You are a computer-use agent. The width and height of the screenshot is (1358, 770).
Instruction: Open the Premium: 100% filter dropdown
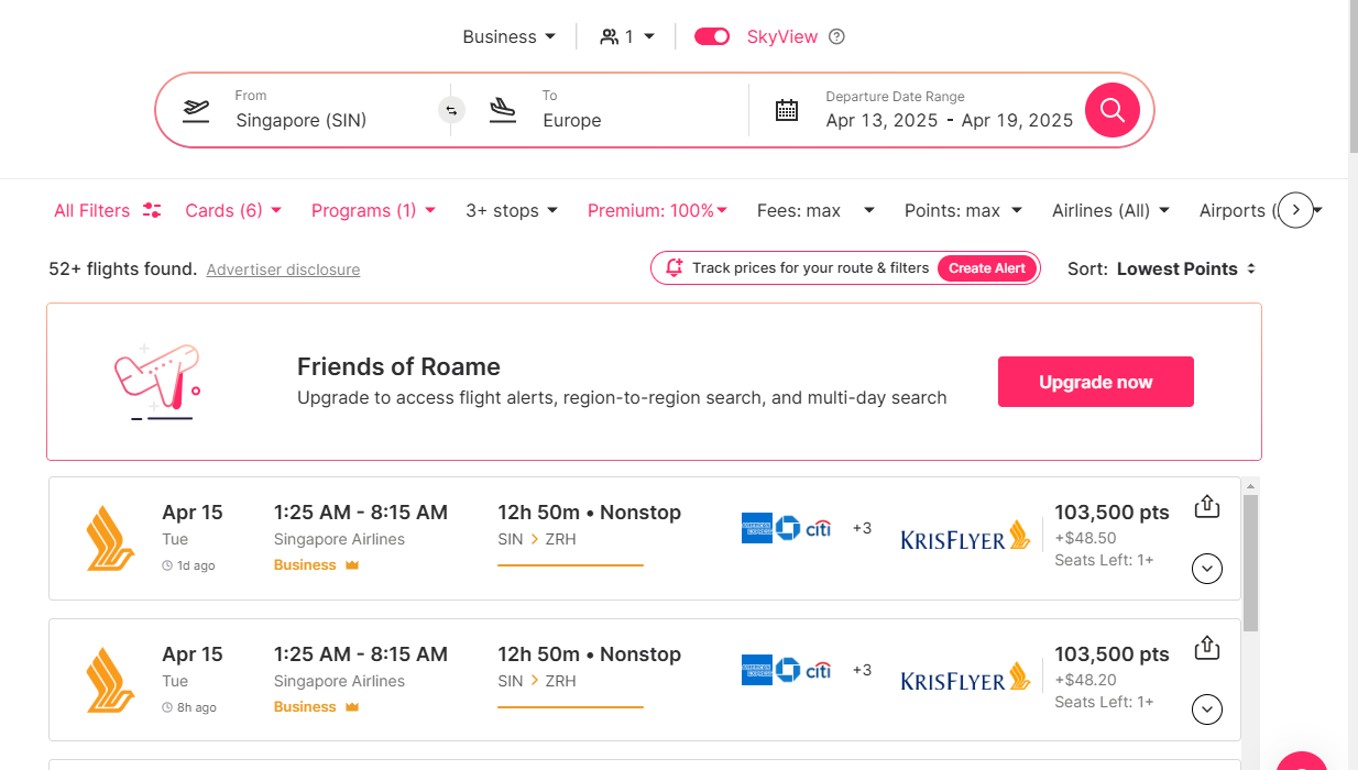coord(657,211)
